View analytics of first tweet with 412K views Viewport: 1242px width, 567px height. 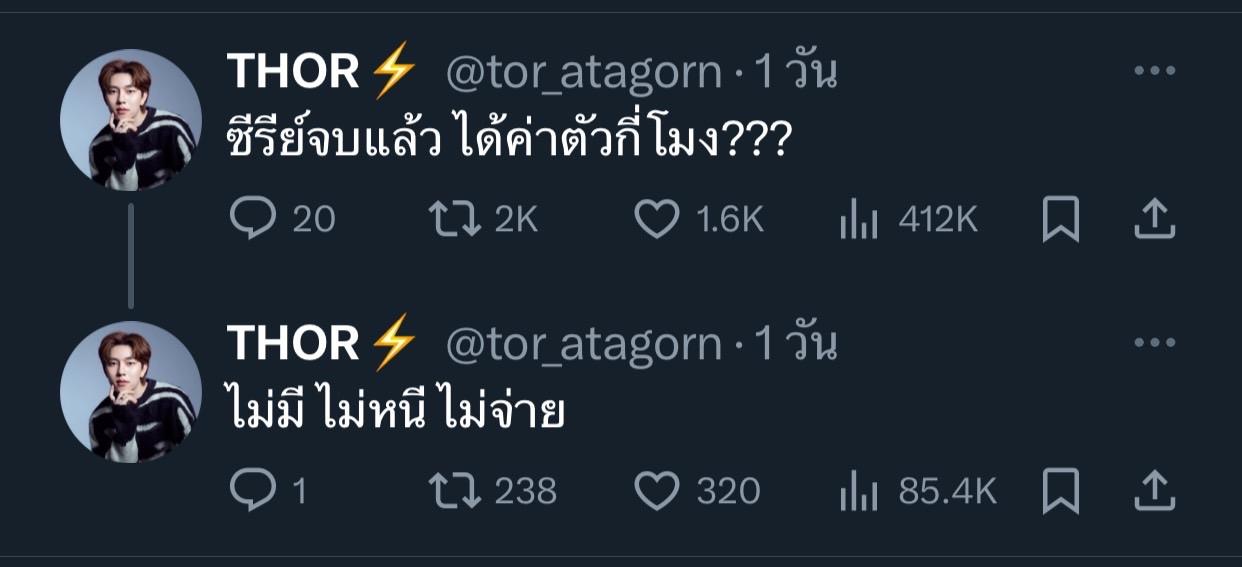pos(858,220)
